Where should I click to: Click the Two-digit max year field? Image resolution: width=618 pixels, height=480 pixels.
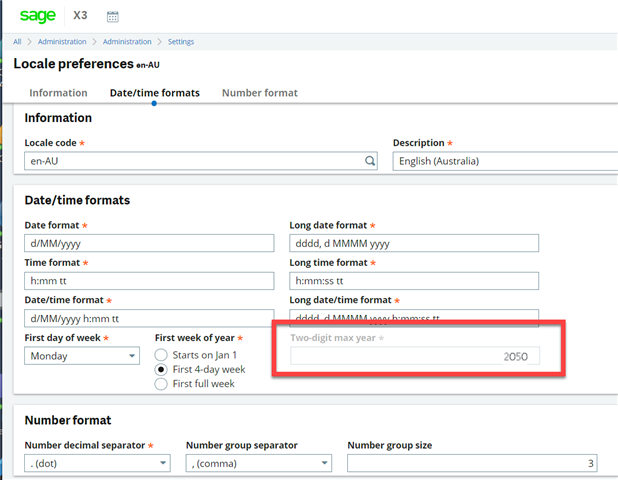pyautogui.click(x=414, y=356)
